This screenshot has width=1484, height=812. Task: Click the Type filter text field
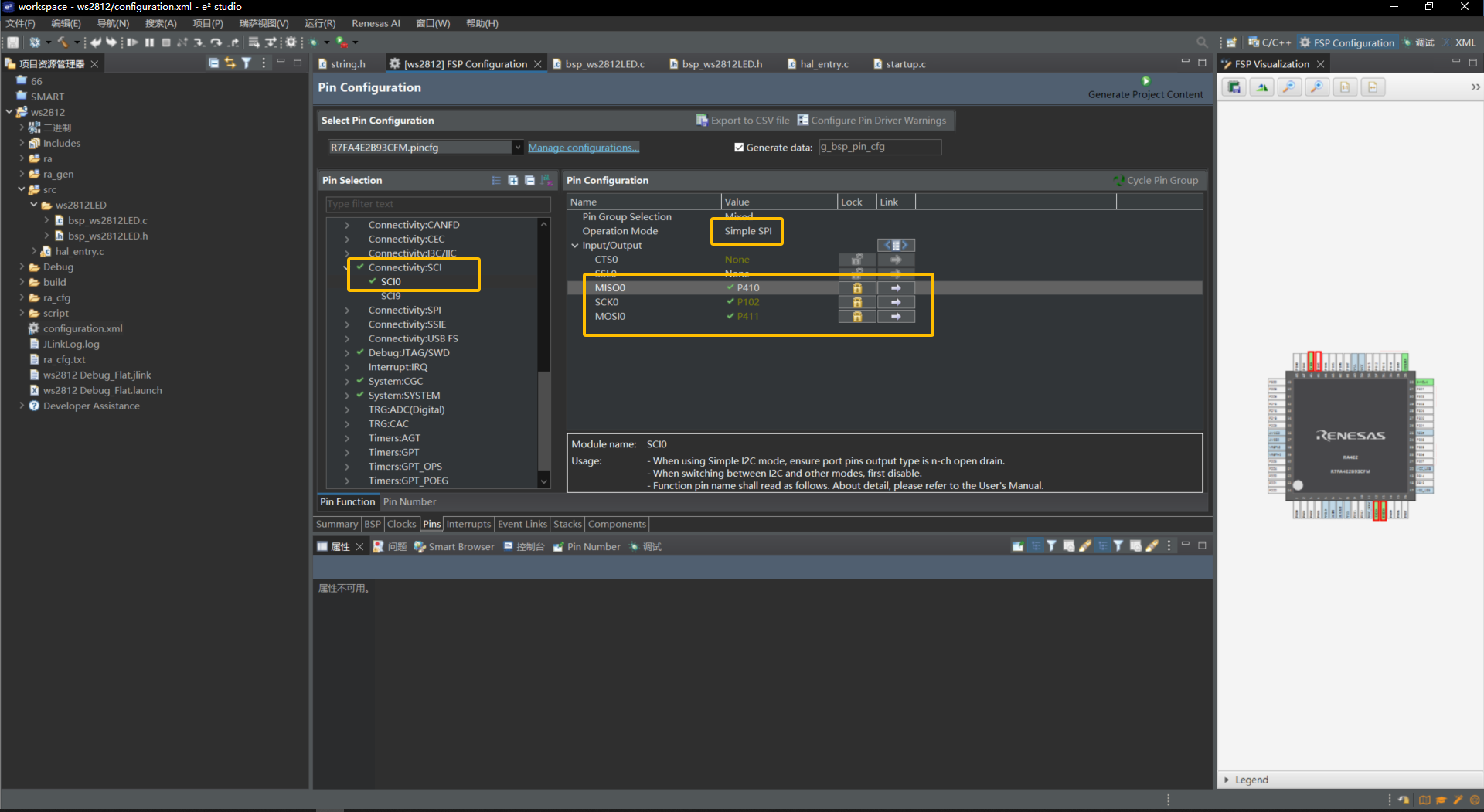[x=438, y=204]
